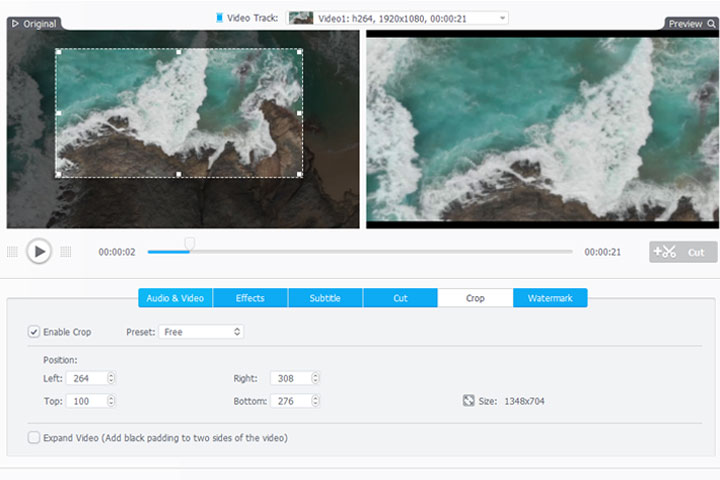Viewport: 720px width, 480px height.
Task: Click the playback timeline slider handle
Action: 189,244
